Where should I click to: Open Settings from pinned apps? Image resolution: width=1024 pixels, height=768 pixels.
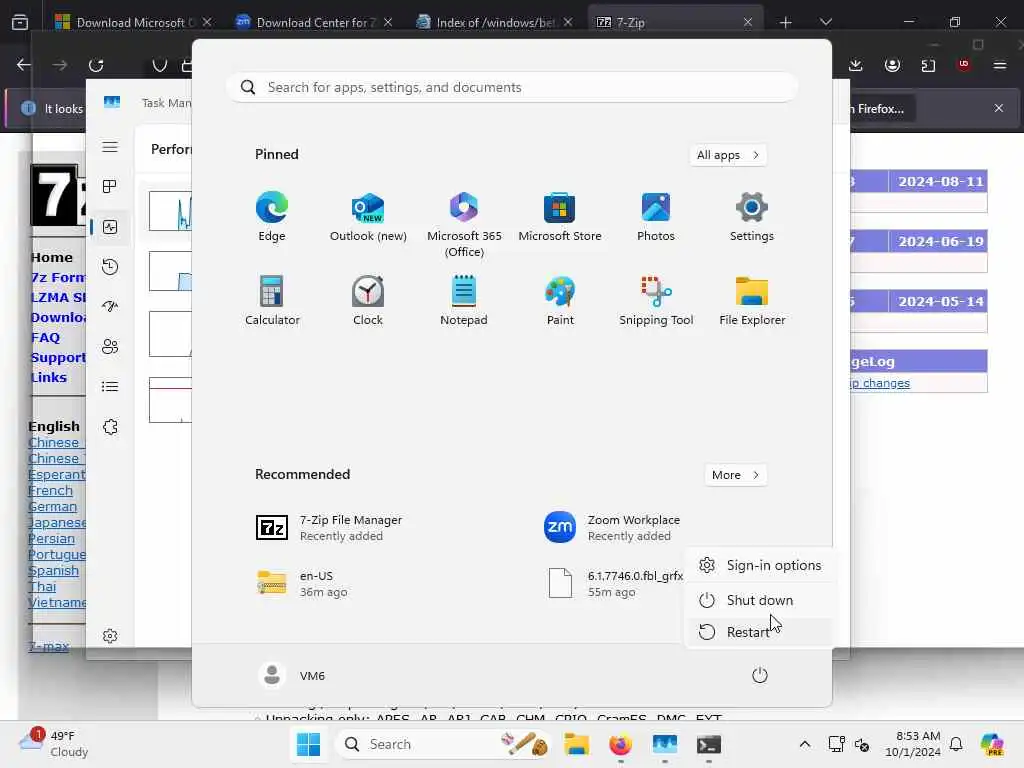point(752,217)
